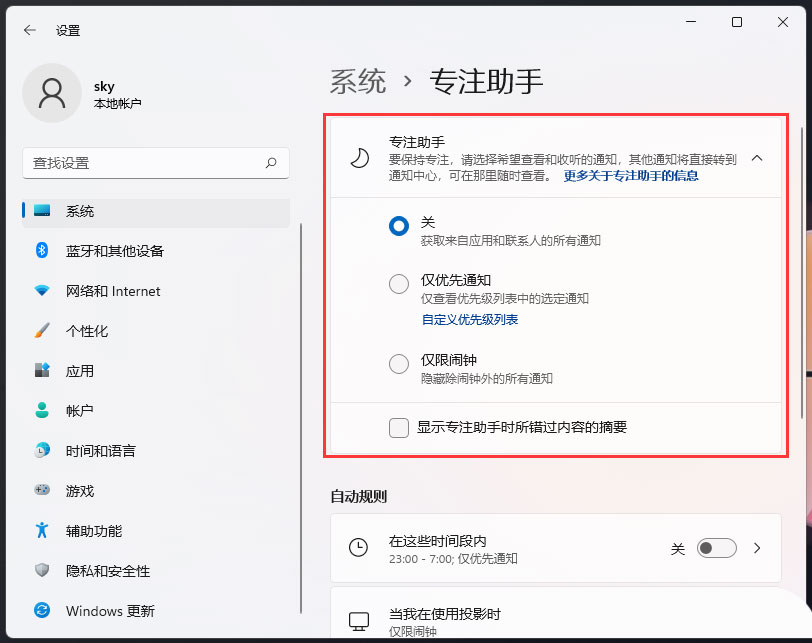This screenshot has width=812, height=643.
Task: Click the 设置 window title text
Action: pos(68,31)
